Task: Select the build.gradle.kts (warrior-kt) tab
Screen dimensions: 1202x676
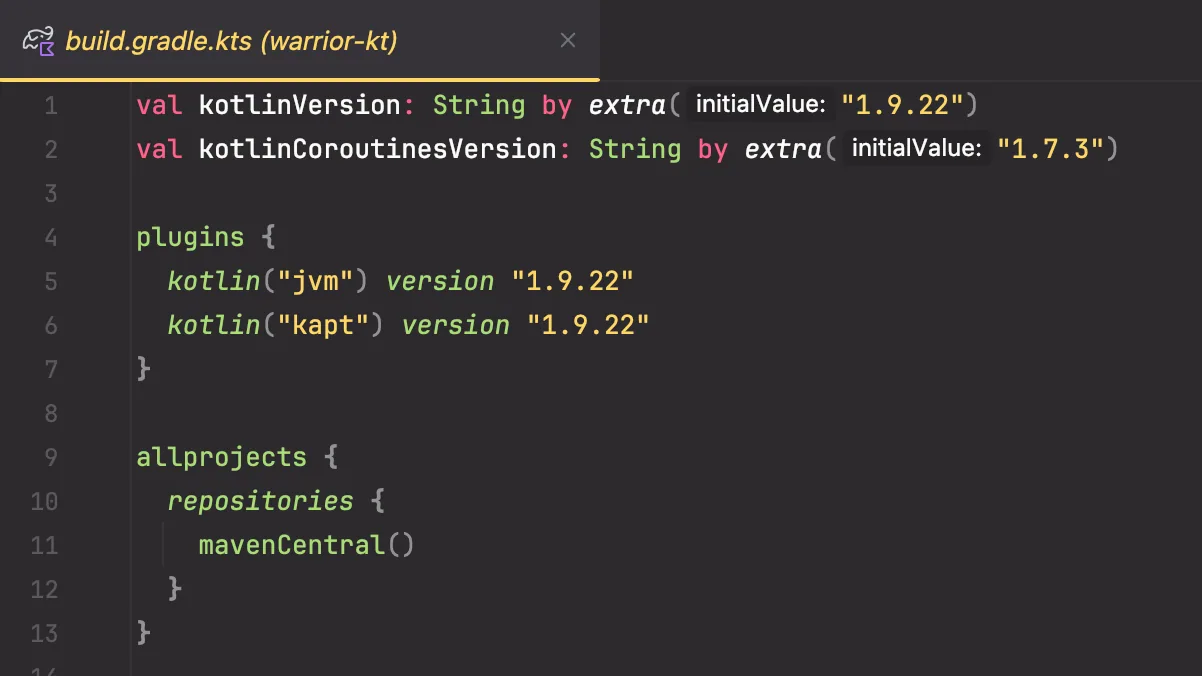Action: pyautogui.click(x=300, y=41)
